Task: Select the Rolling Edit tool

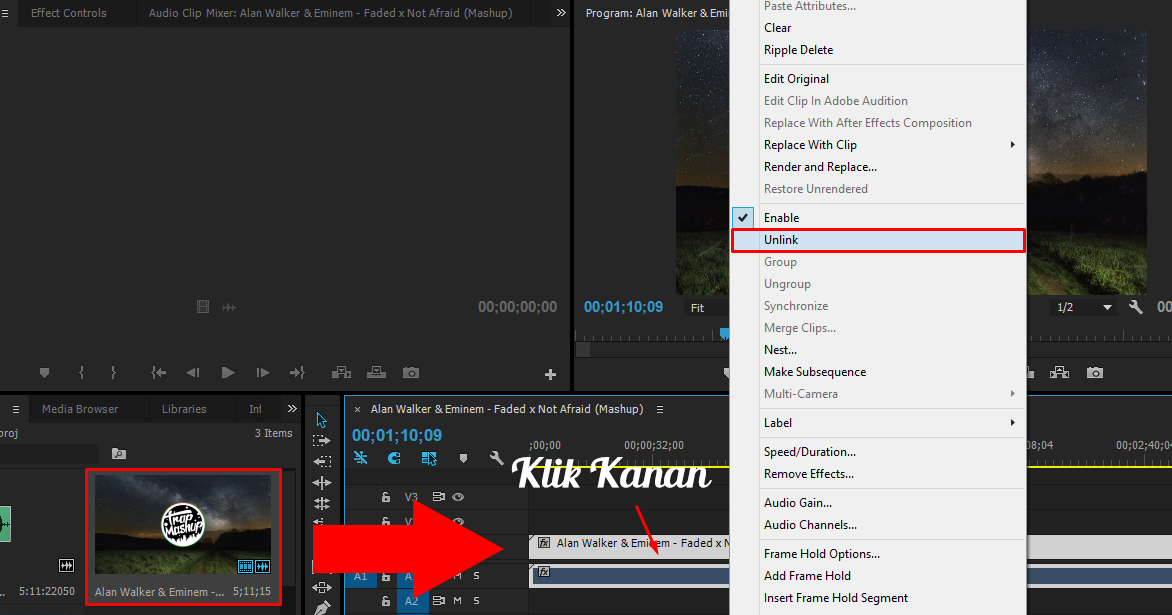Action: [321, 504]
